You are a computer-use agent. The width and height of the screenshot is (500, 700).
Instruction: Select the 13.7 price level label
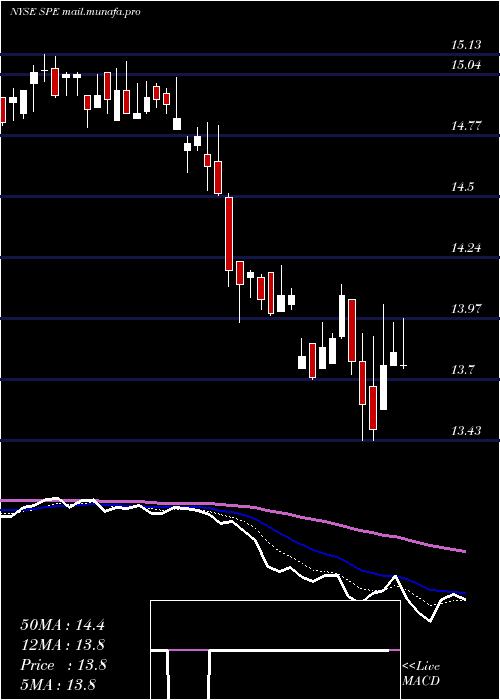[x=462, y=370]
